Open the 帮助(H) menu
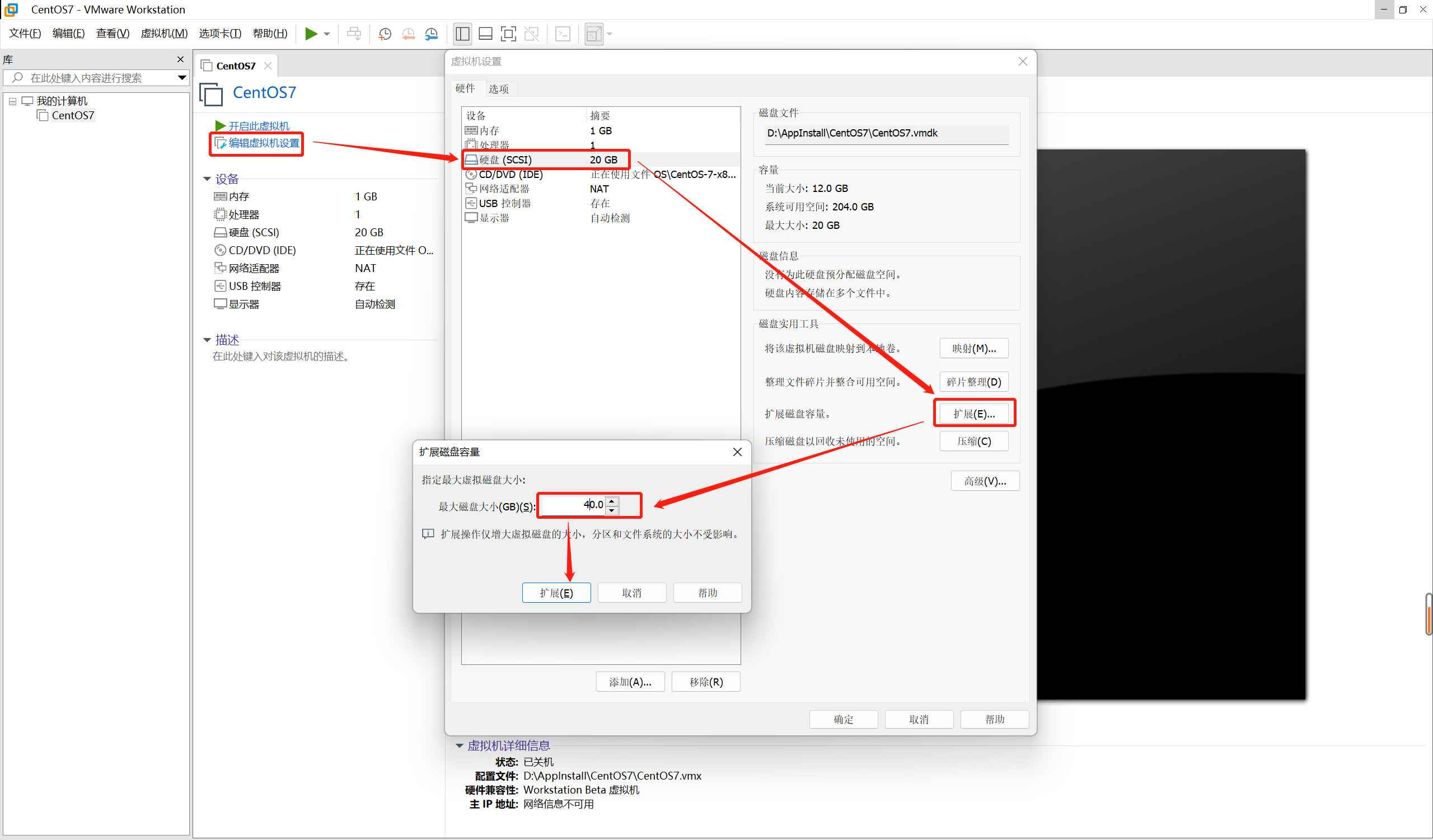Image resolution: width=1433 pixels, height=840 pixels. tap(270, 34)
